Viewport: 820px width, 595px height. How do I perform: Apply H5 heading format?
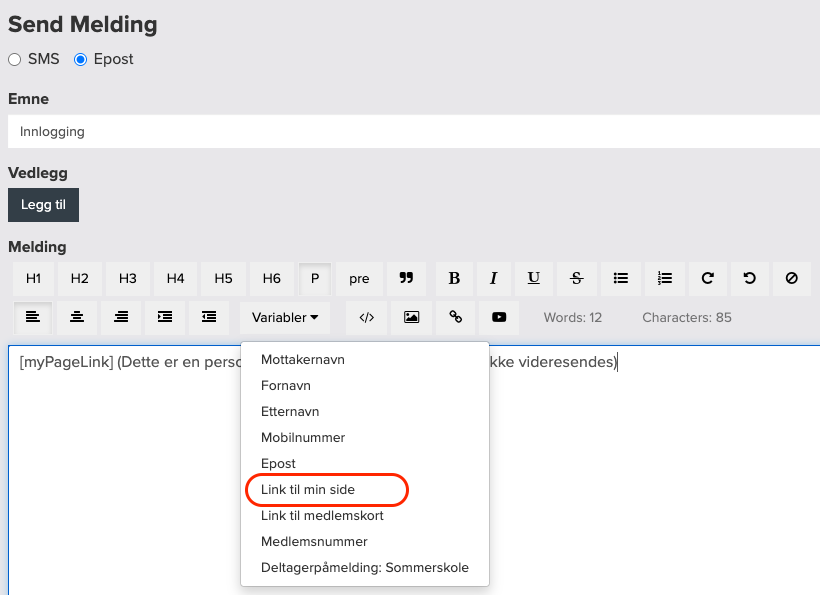pos(223,279)
